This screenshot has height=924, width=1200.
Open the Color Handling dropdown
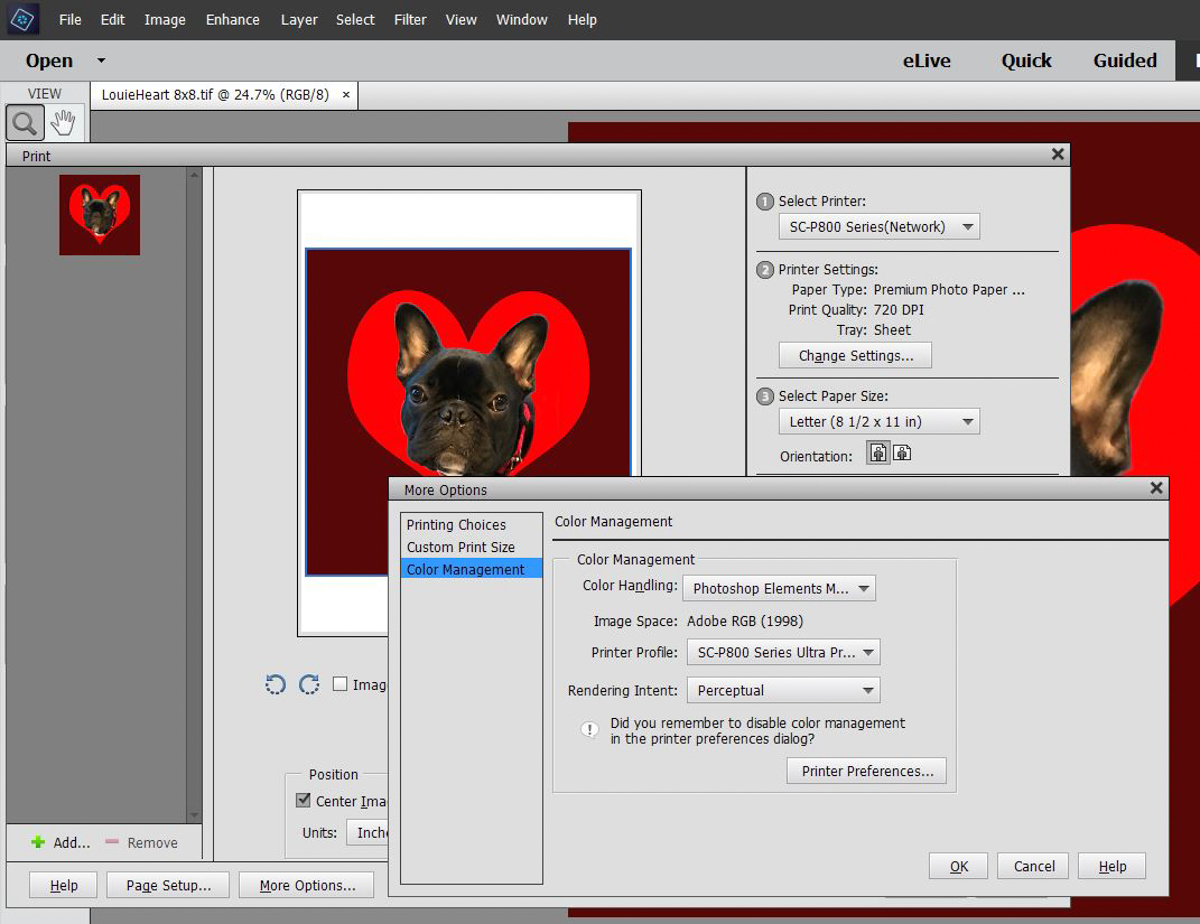pos(779,588)
